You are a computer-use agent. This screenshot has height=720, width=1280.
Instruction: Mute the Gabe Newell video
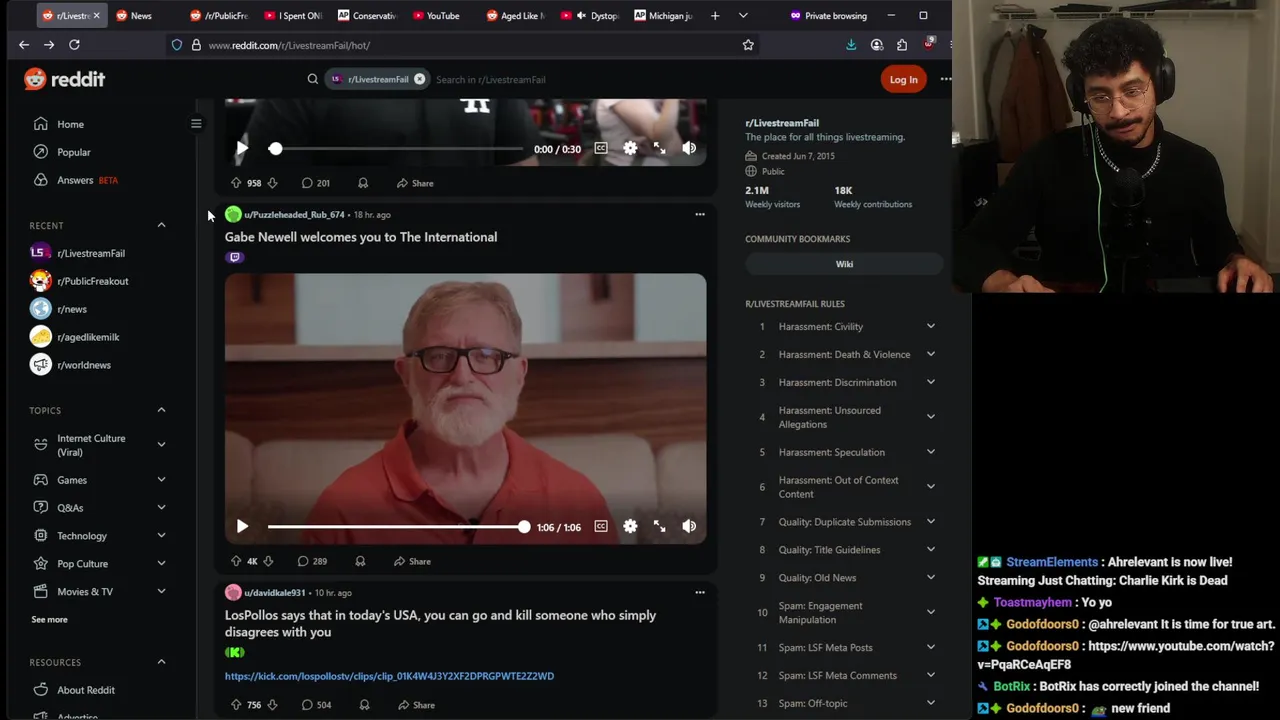pos(689,526)
